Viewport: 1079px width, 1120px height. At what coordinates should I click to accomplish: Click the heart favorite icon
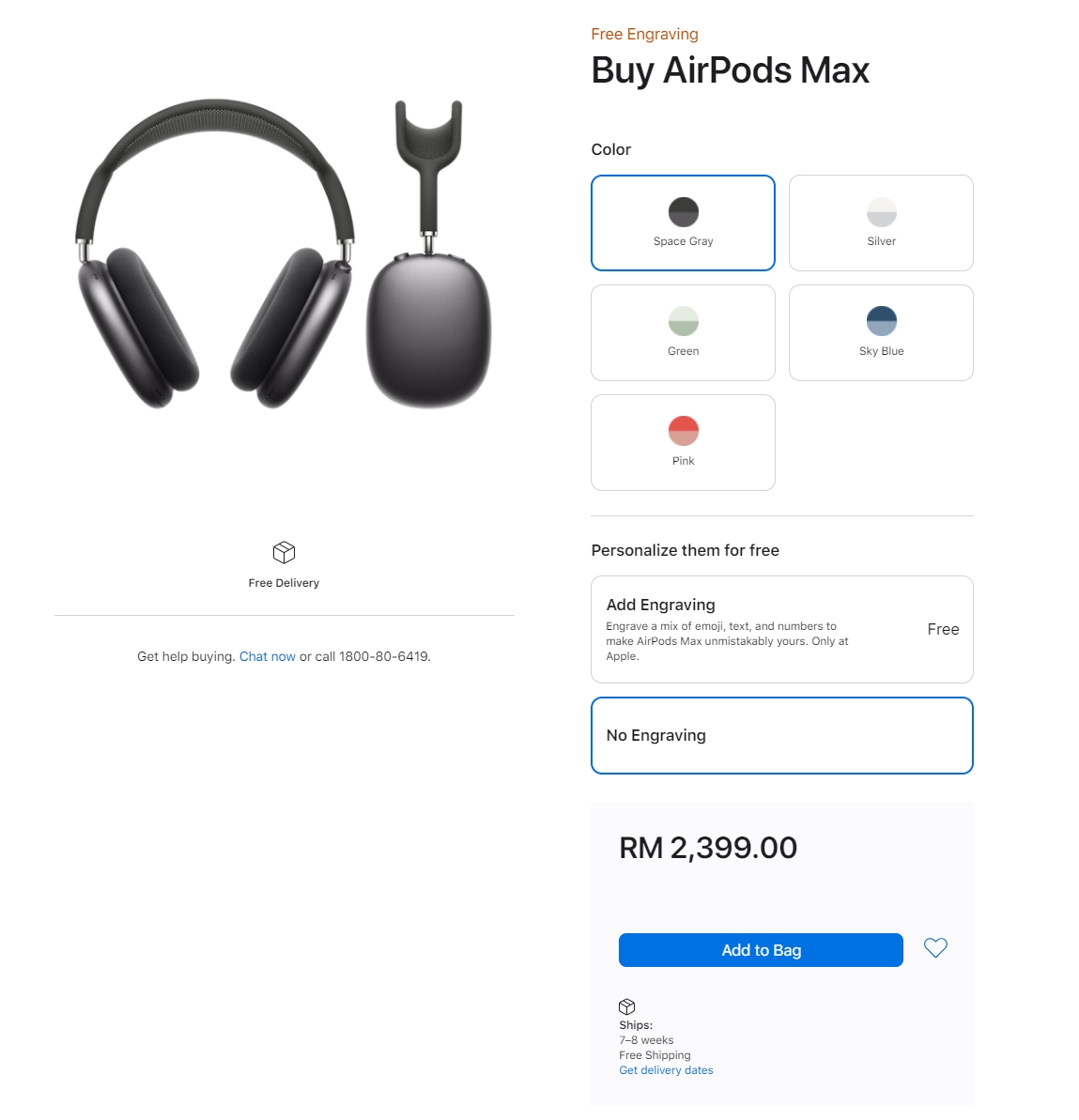pyautogui.click(x=934, y=948)
